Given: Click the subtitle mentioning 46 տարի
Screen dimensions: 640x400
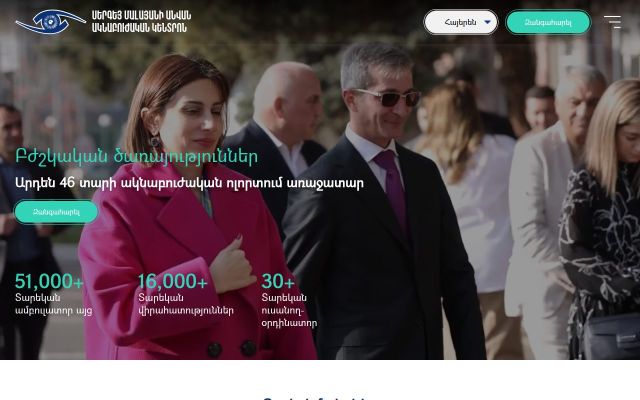Looking at the screenshot, I should [189, 183].
